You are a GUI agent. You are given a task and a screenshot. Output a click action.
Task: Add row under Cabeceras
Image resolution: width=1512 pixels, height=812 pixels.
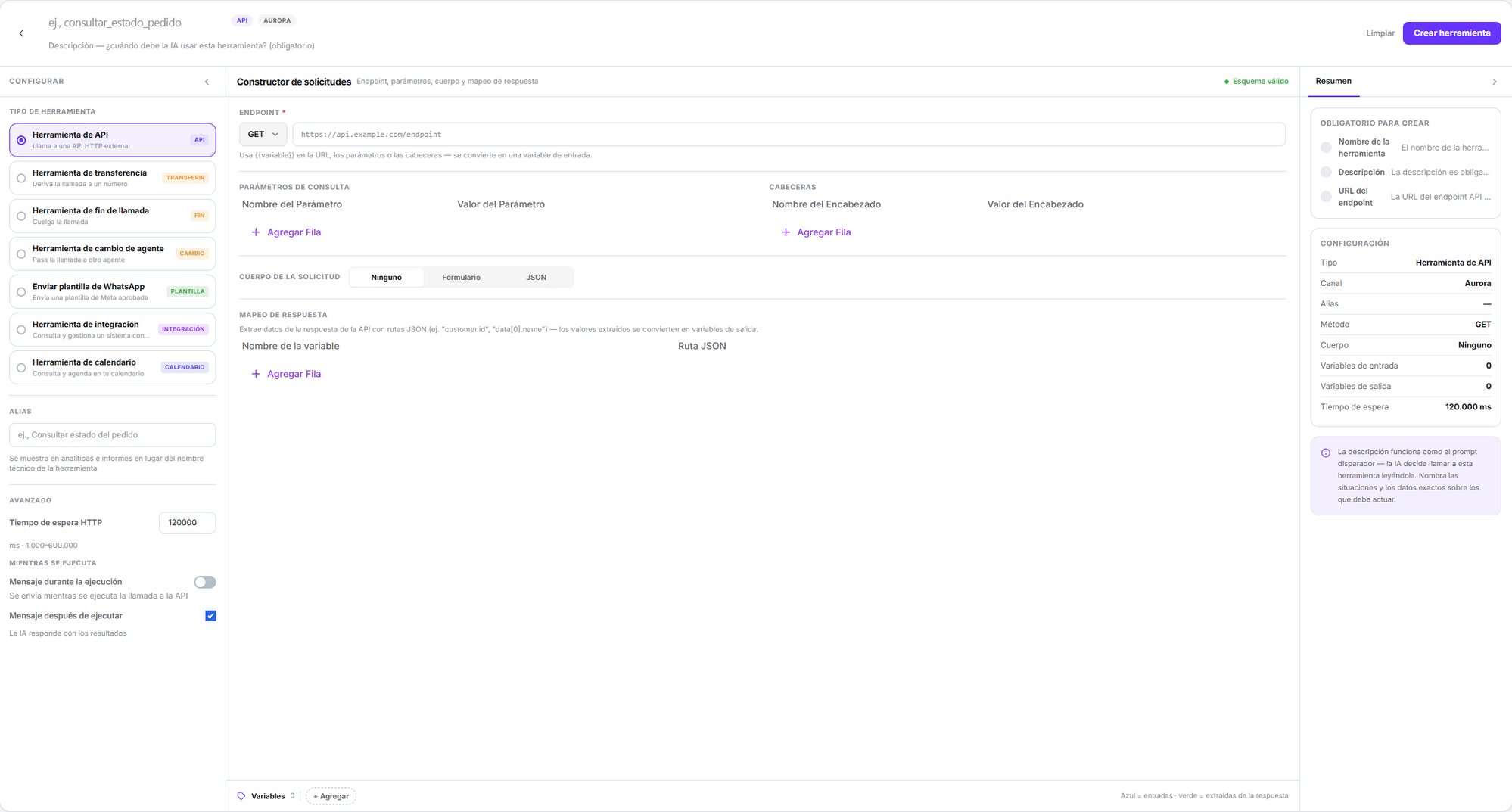coord(816,232)
